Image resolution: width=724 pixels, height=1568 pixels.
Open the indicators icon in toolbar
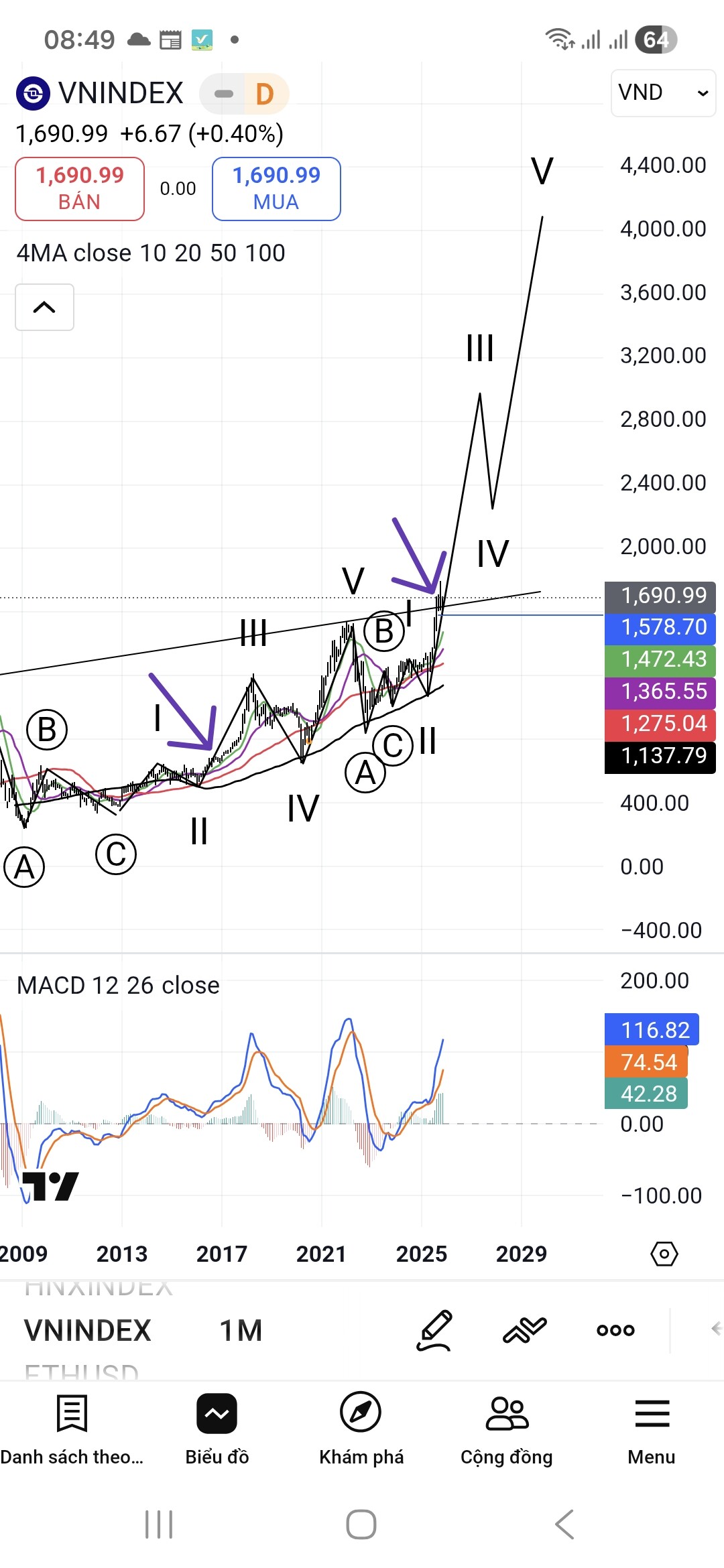click(525, 1330)
